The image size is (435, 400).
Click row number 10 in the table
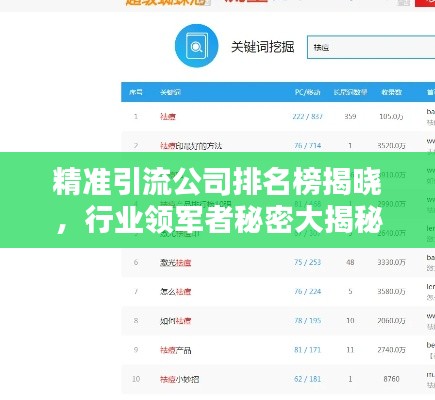136,379
